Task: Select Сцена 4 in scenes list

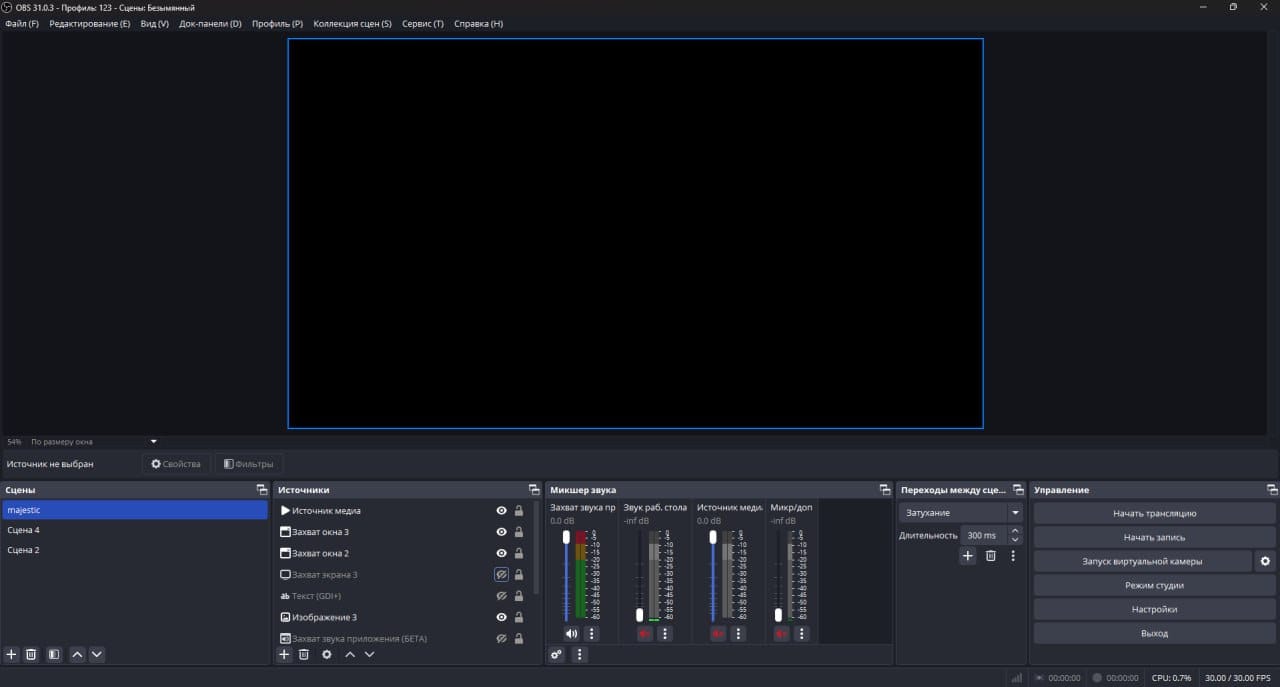Action: [x=134, y=530]
